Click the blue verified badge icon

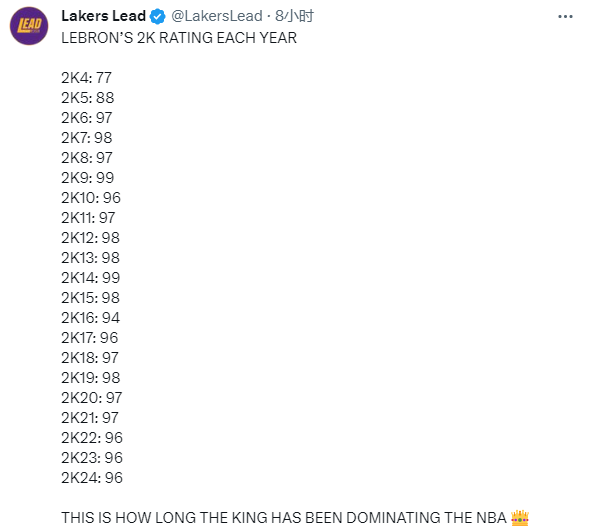coord(157,17)
